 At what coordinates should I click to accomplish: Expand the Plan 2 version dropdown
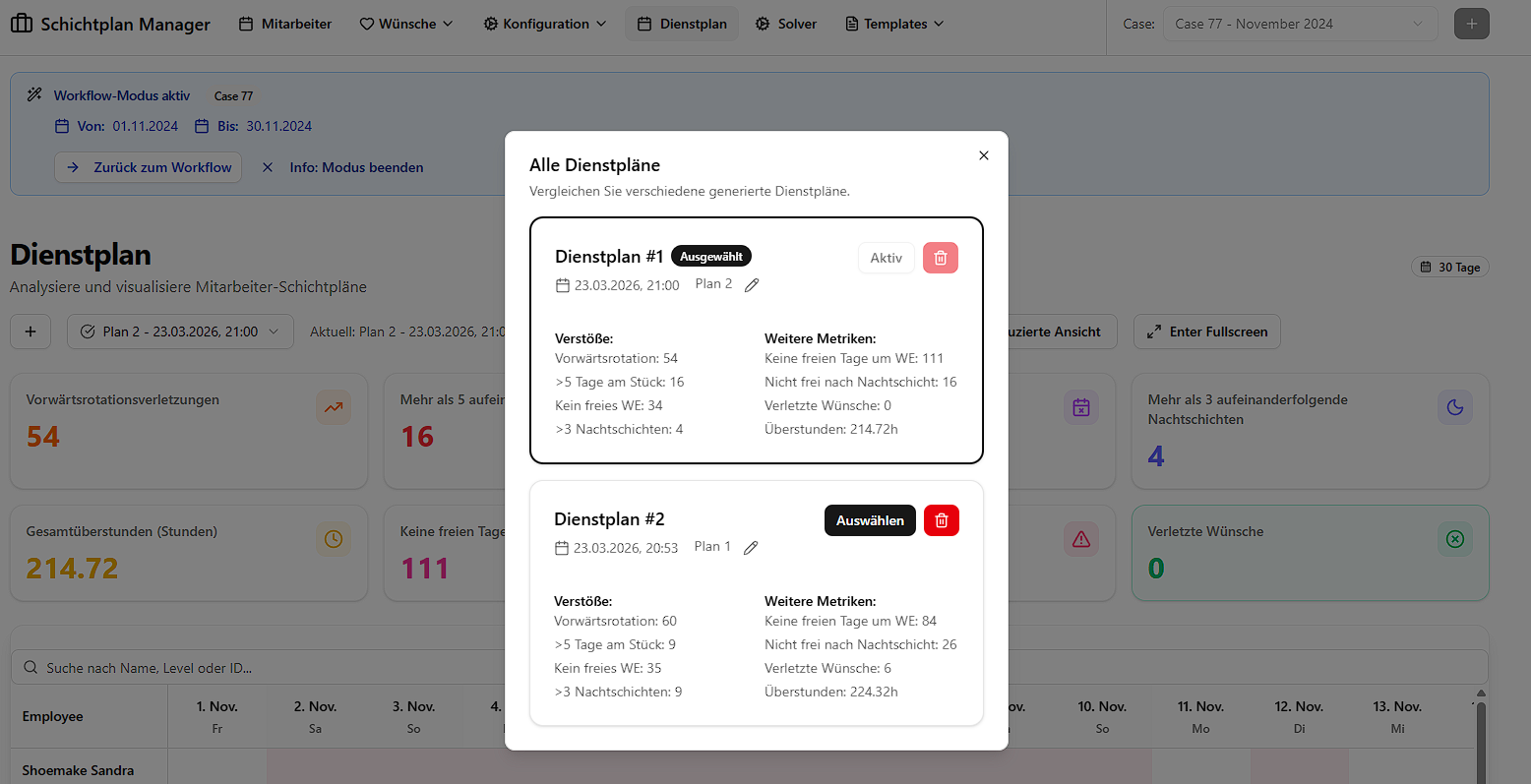(180, 332)
